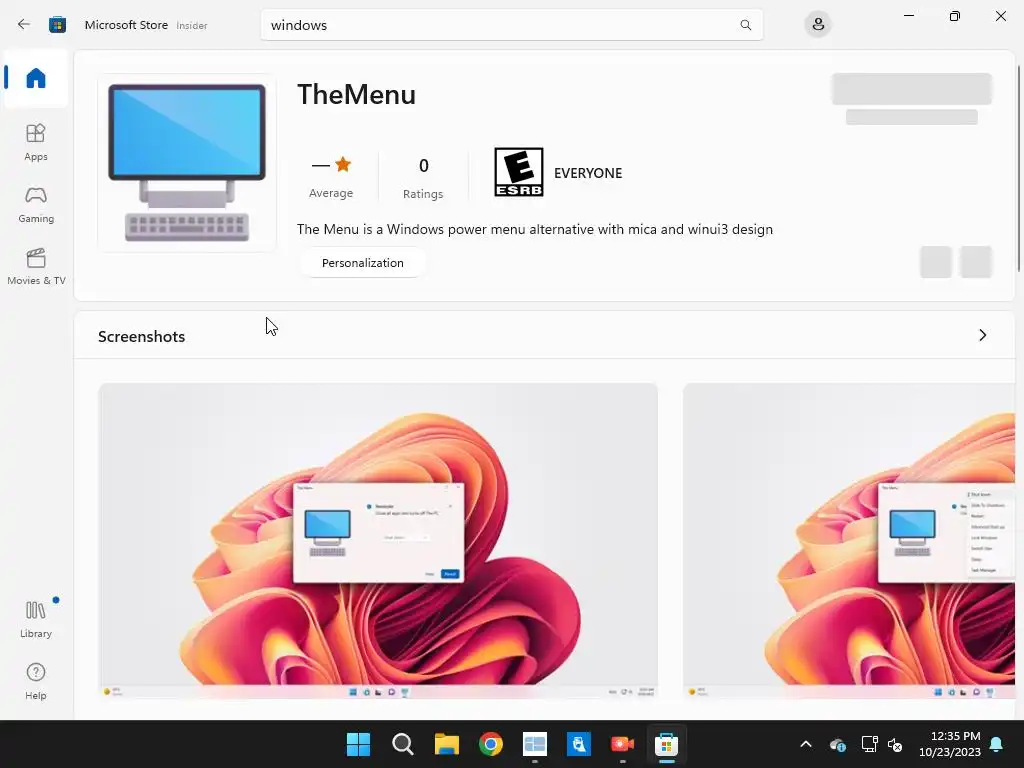Open taskbar Search
The height and width of the screenshot is (768, 1024).
(402, 744)
